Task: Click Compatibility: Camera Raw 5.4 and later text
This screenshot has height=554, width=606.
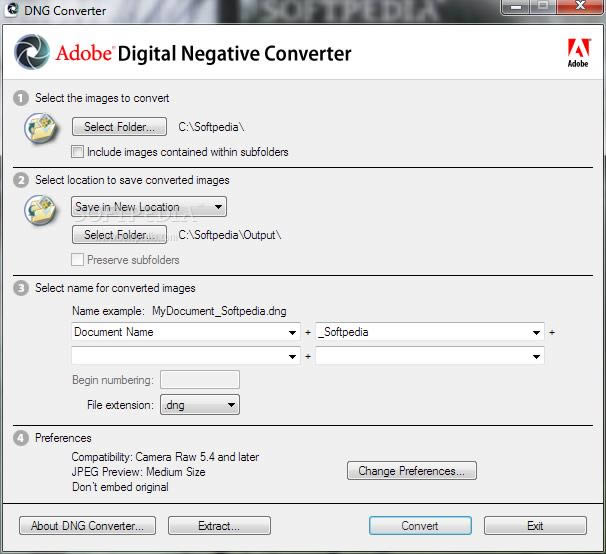Action: click(165, 457)
